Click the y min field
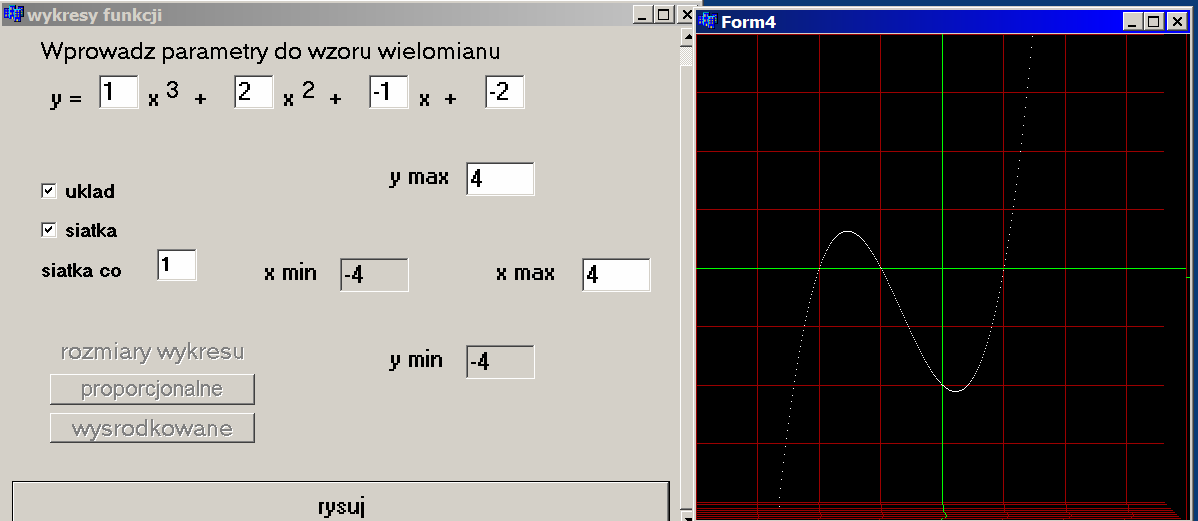The height and width of the screenshot is (521, 1198). (500, 362)
